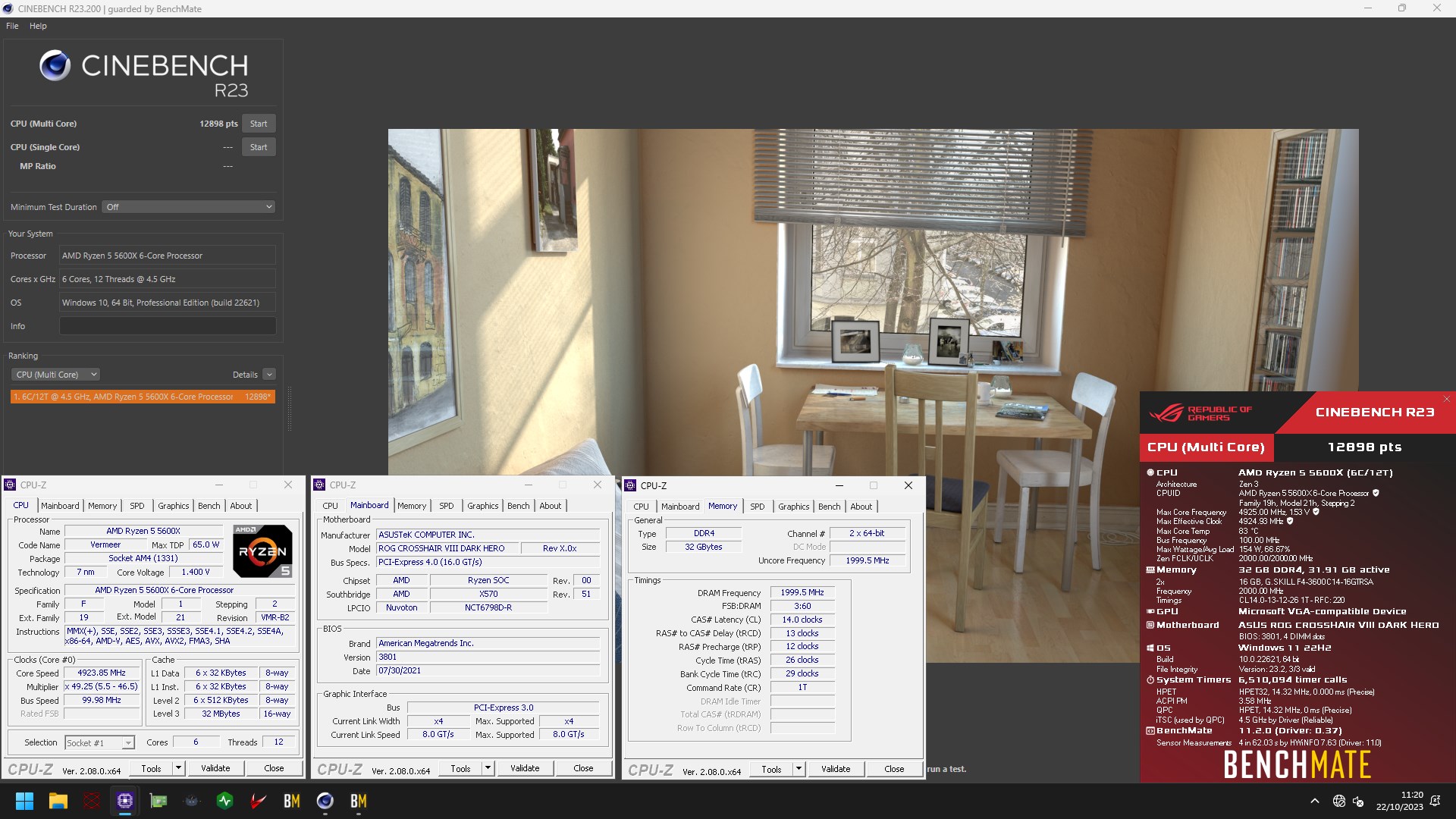Image resolution: width=1456 pixels, height=819 pixels.
Task: Open About tab in left CPU-Z window
Action: pos(241,506)
